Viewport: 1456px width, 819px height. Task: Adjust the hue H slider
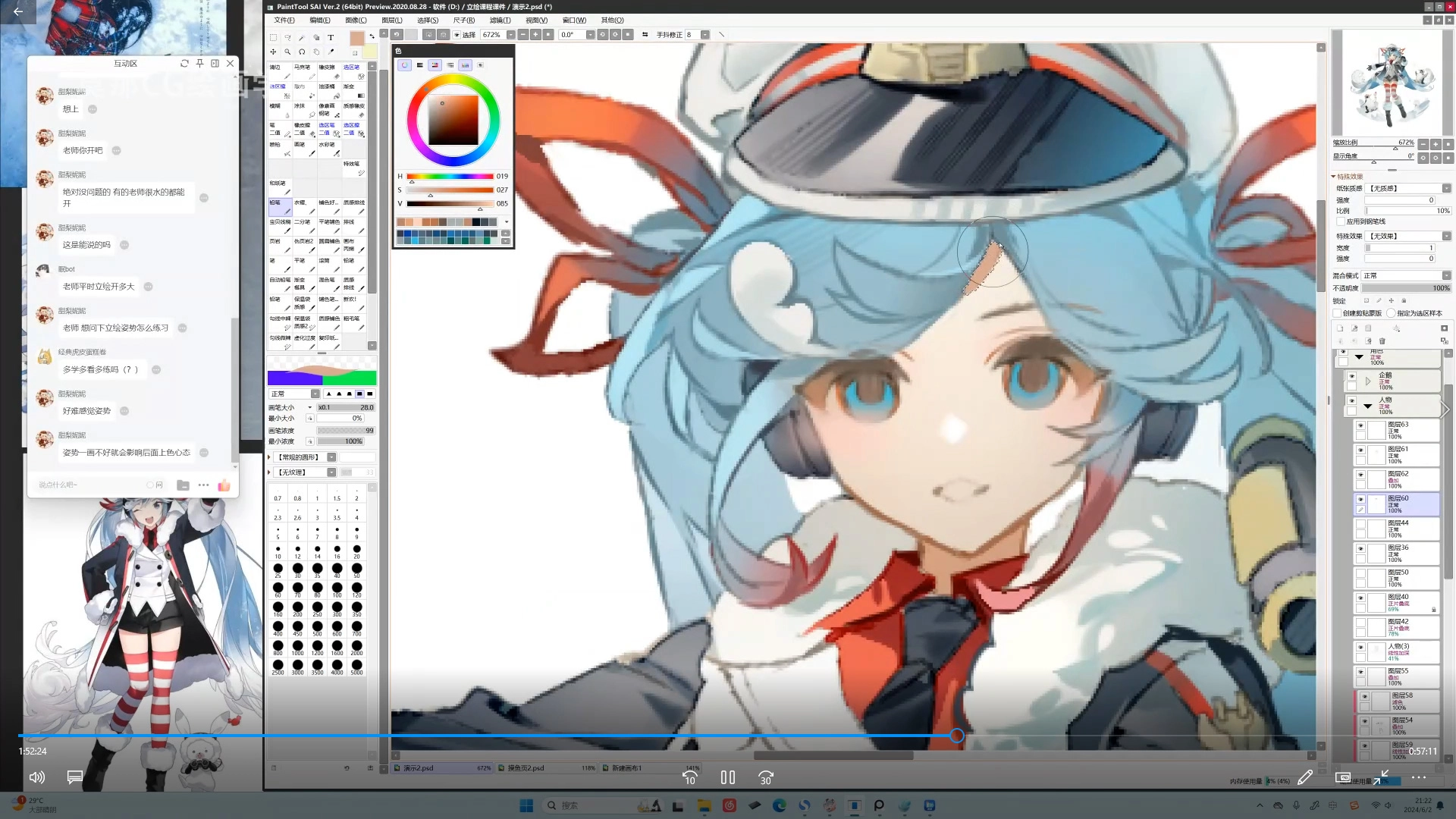(450, 176)
